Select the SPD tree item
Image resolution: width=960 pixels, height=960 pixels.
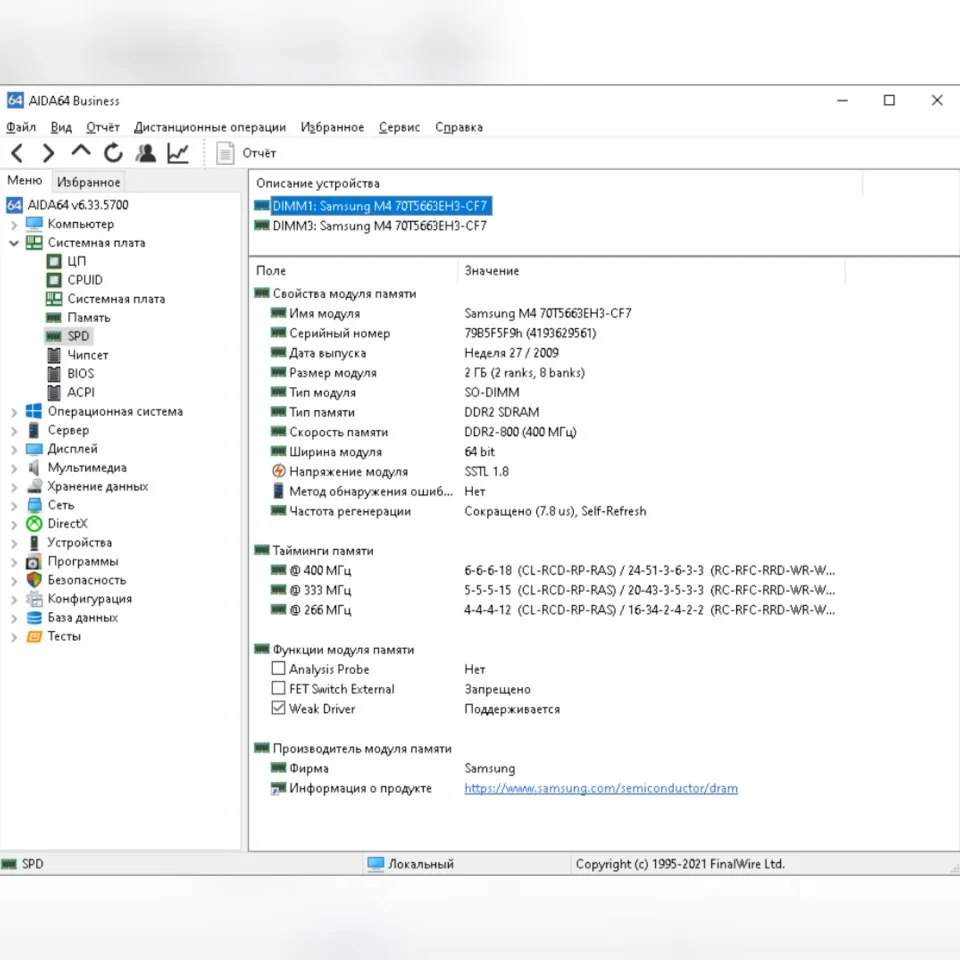pyautogui.click(x=78, y=336)
